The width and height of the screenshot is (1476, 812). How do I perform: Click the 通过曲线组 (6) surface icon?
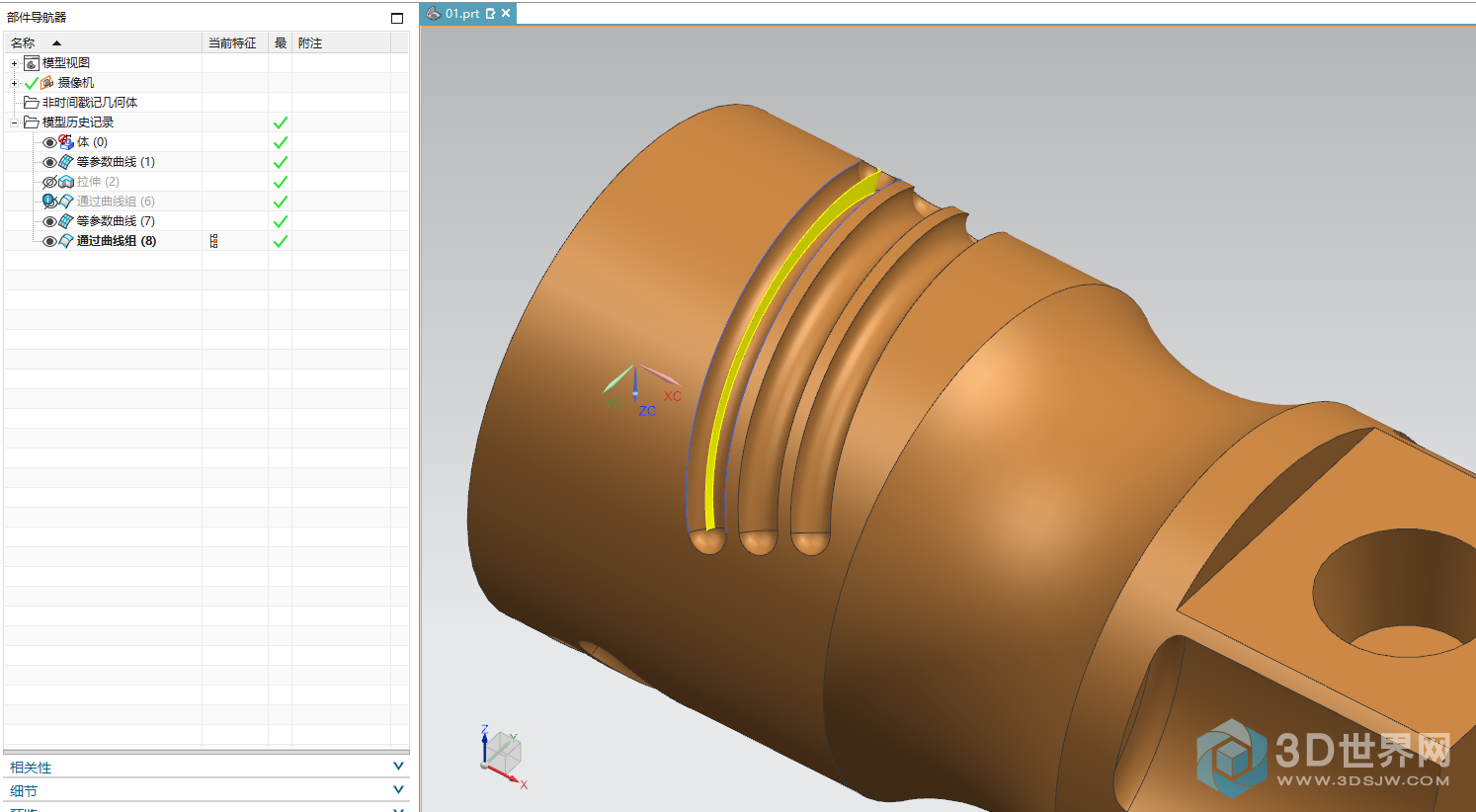66,202
